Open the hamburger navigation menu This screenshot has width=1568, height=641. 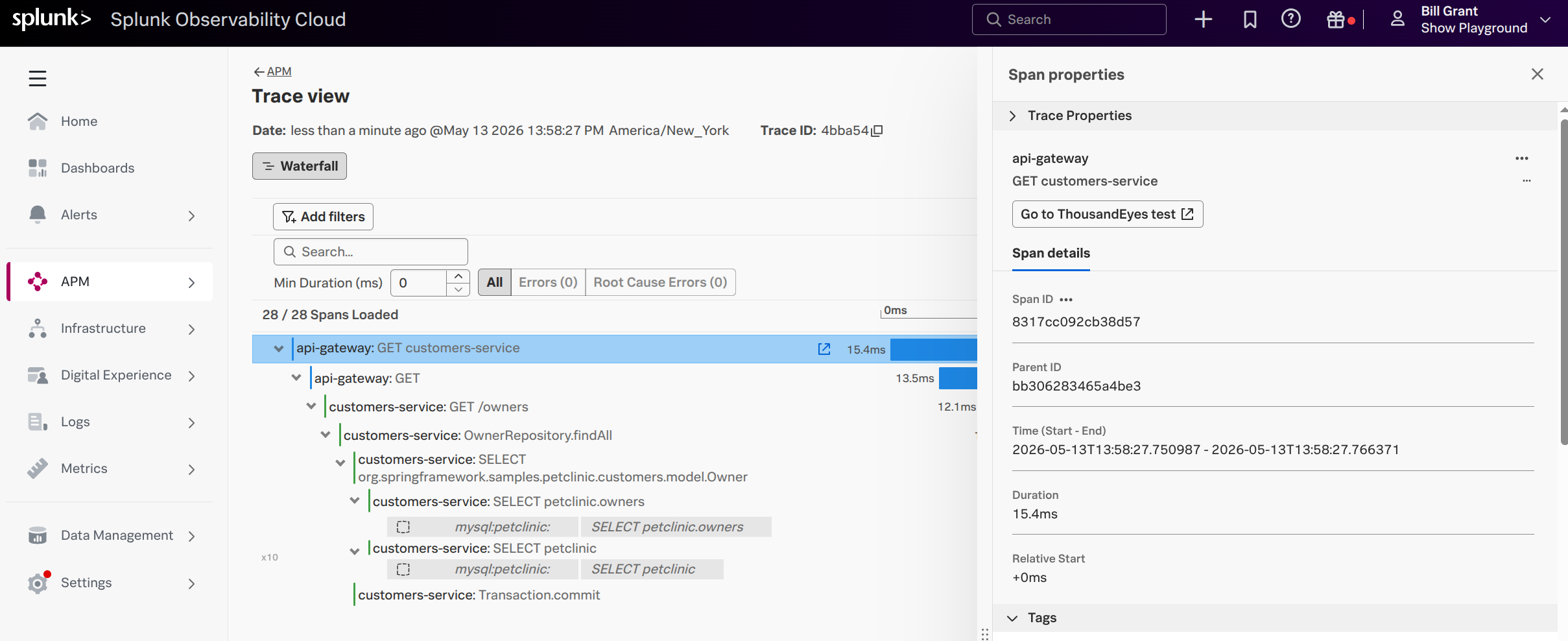pyautogui.click(x=38, y=79)
